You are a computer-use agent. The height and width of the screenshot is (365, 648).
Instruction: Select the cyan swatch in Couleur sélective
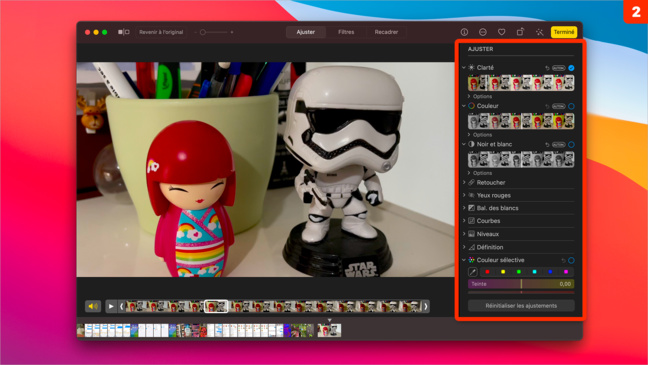(534, 272)
